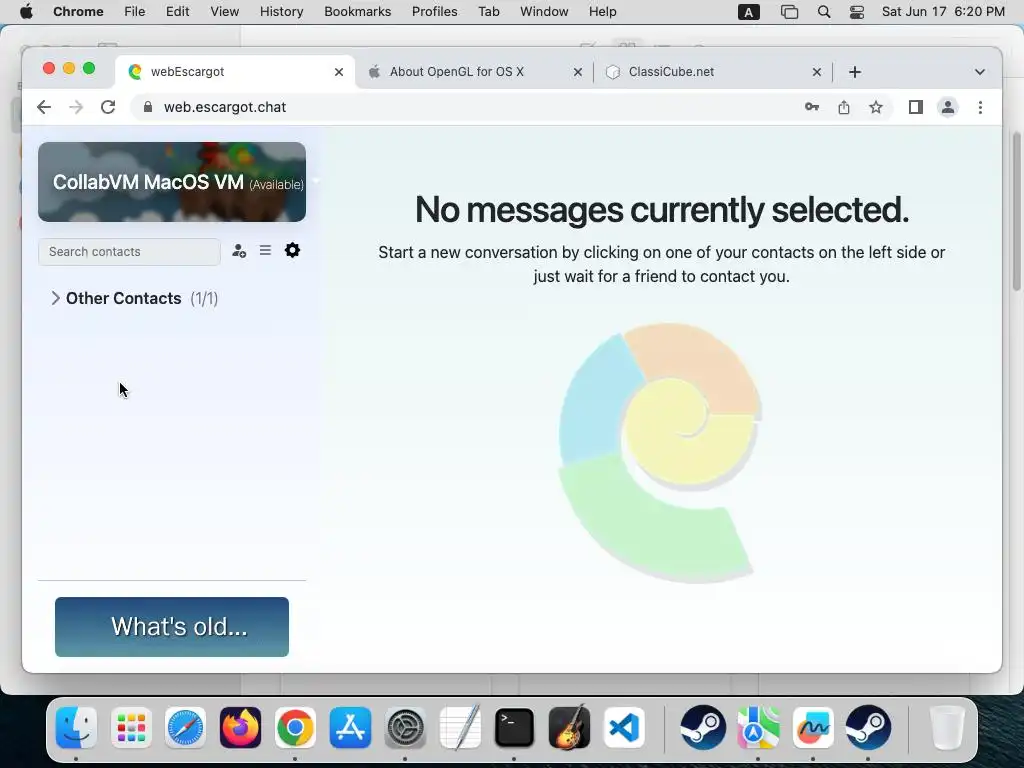This screenshot has height=768, width=1024.
Task: Launch GarageBand from the Dock
Action: point(569,728)
